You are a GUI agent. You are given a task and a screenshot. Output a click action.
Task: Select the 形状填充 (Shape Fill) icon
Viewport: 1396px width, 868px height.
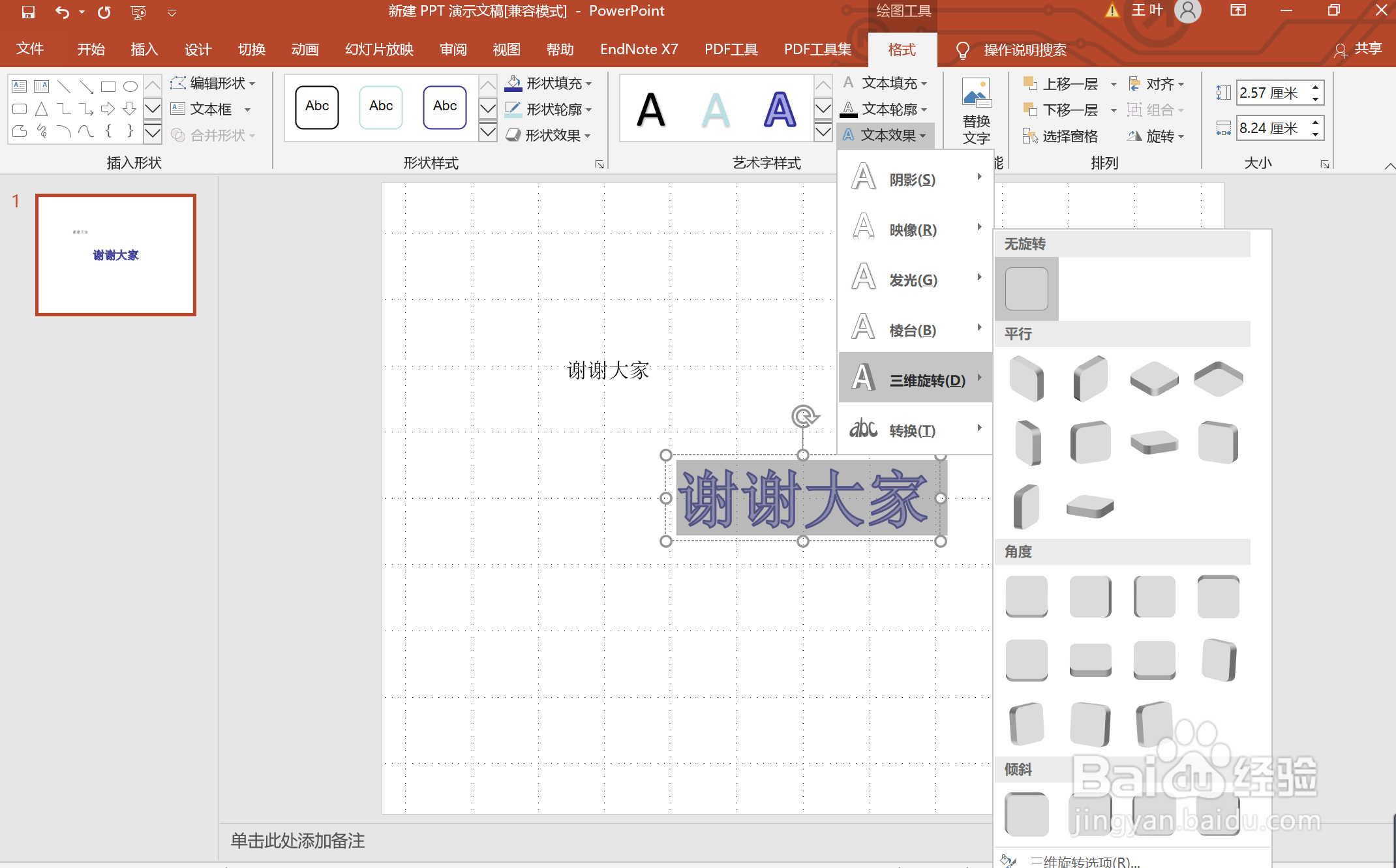coord(513,83)
